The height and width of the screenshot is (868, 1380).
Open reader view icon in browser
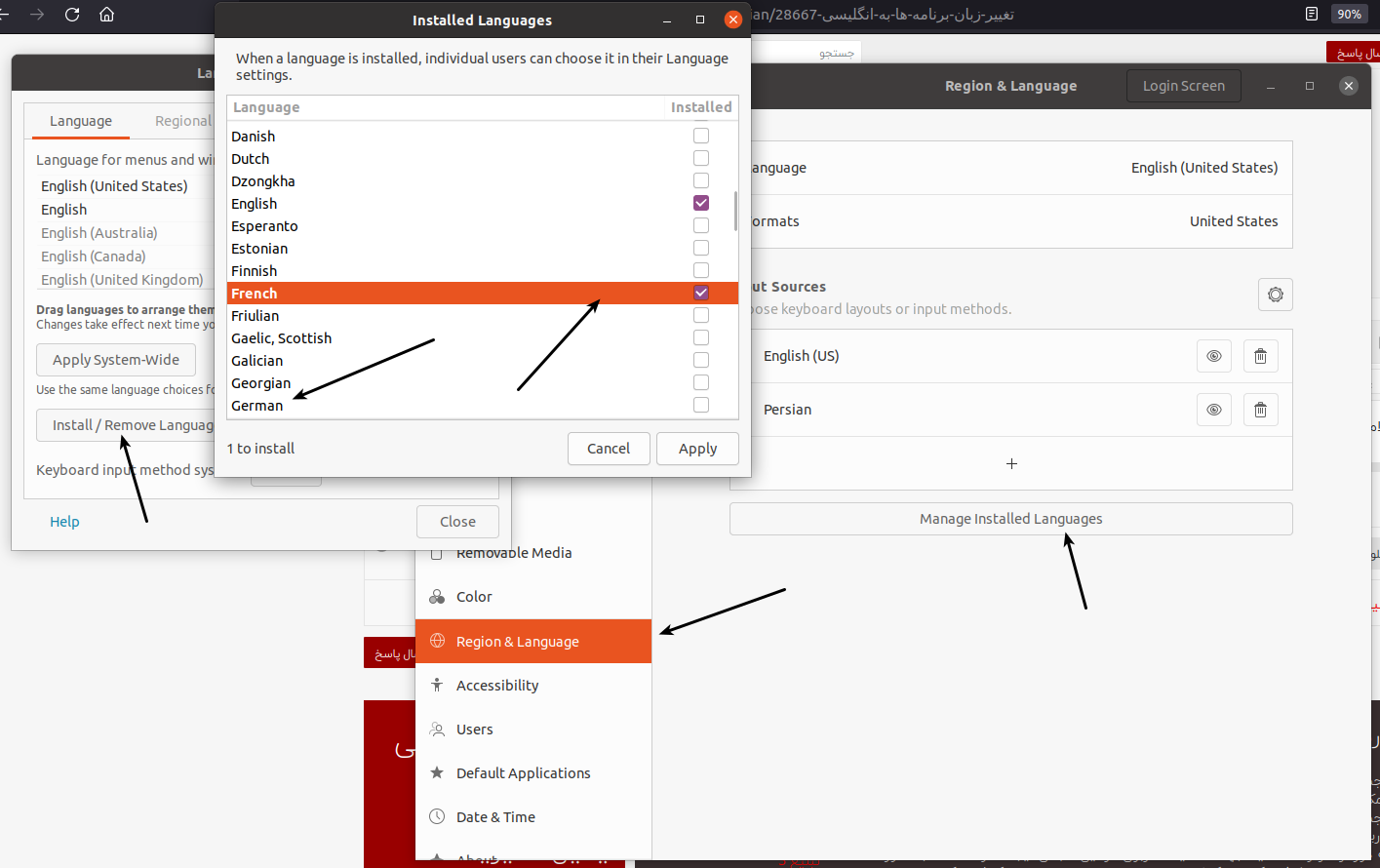(1312, 14)
